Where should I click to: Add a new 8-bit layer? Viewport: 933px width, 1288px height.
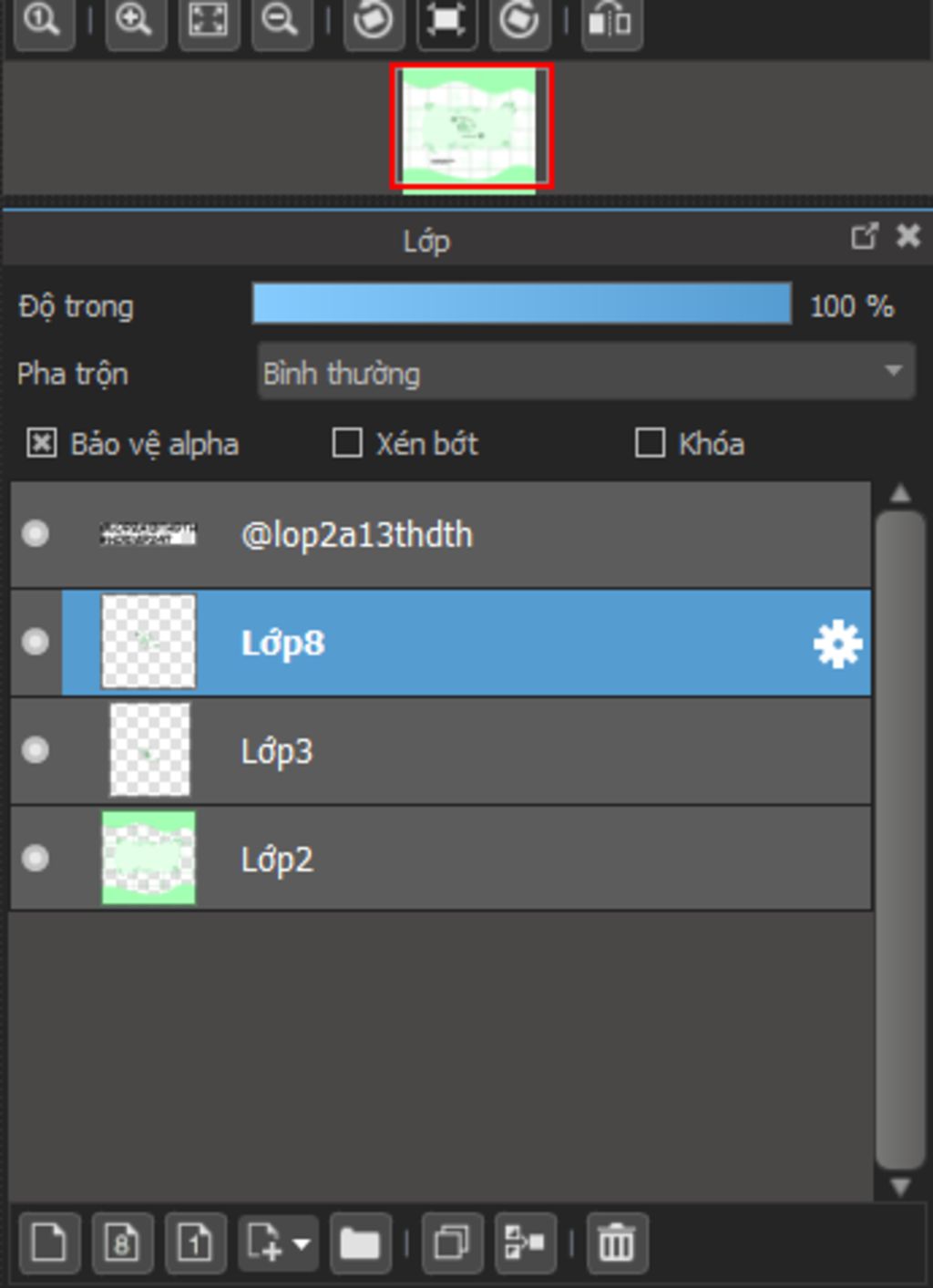pos(122,1242)
